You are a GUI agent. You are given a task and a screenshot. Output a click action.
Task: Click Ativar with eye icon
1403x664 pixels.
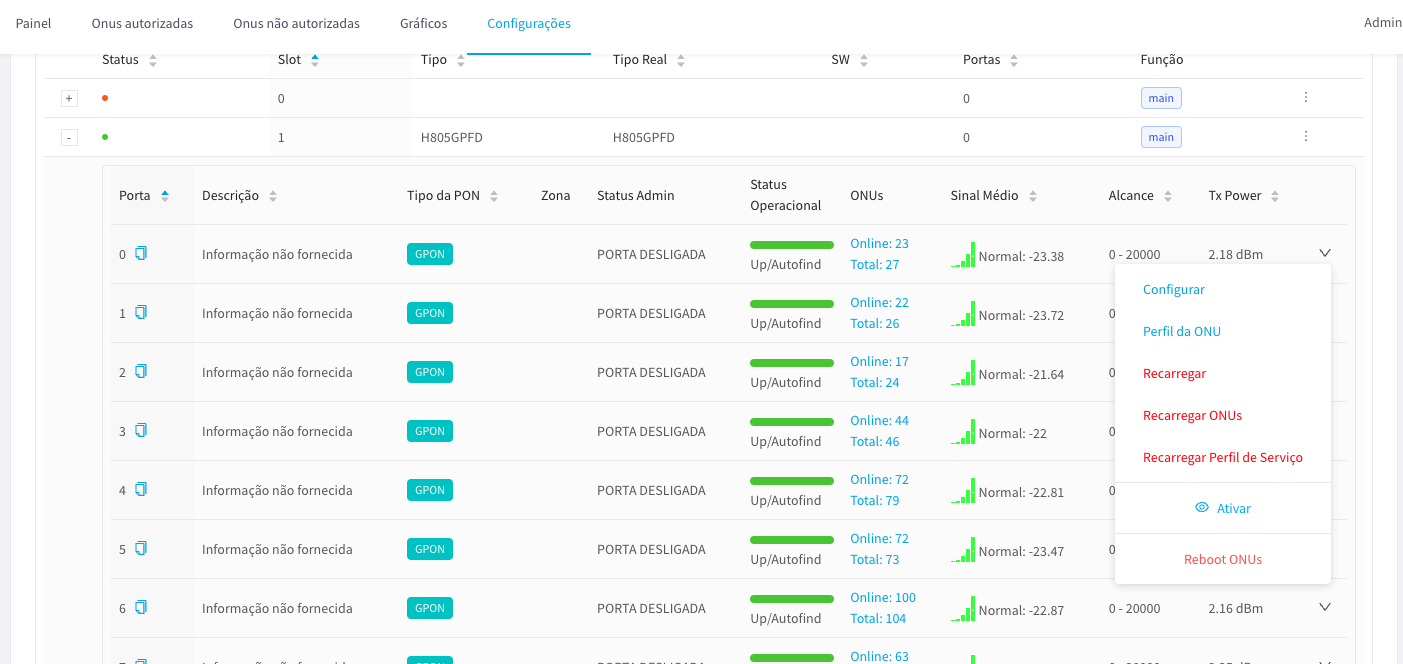point(1222,508)
